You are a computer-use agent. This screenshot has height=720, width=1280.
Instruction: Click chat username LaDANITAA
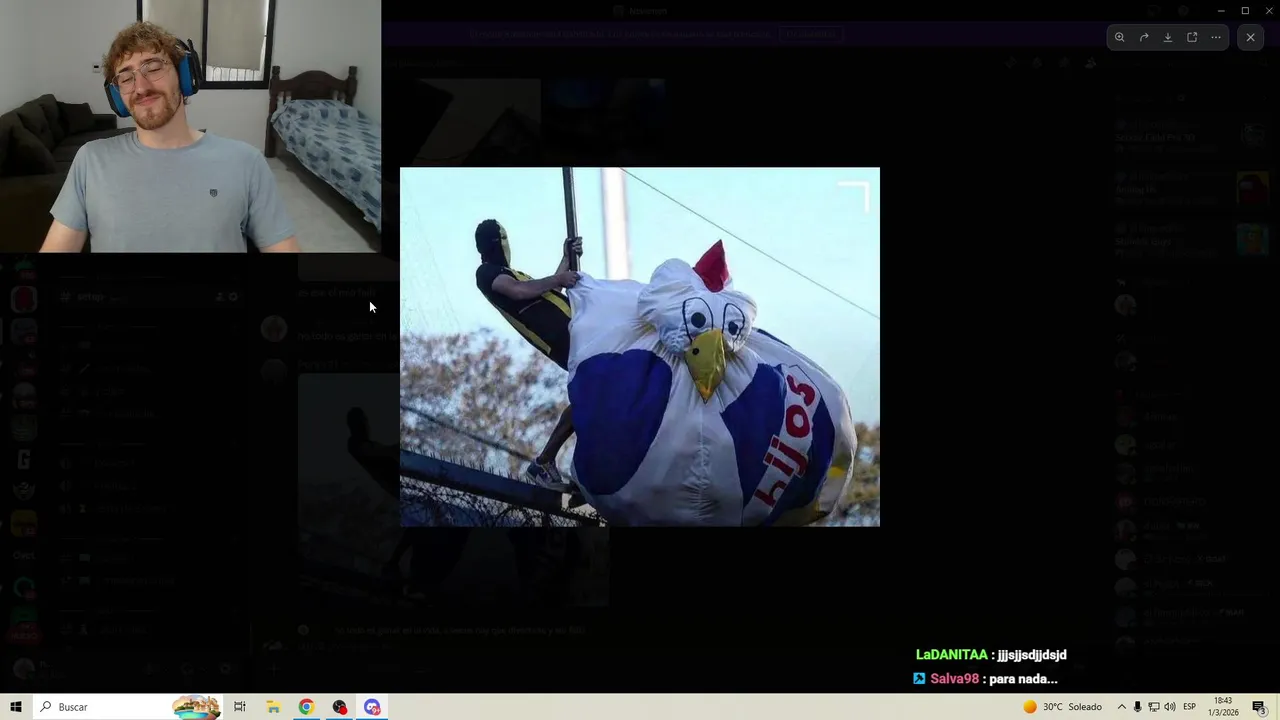pyautogui.click(x=951, y=655)
